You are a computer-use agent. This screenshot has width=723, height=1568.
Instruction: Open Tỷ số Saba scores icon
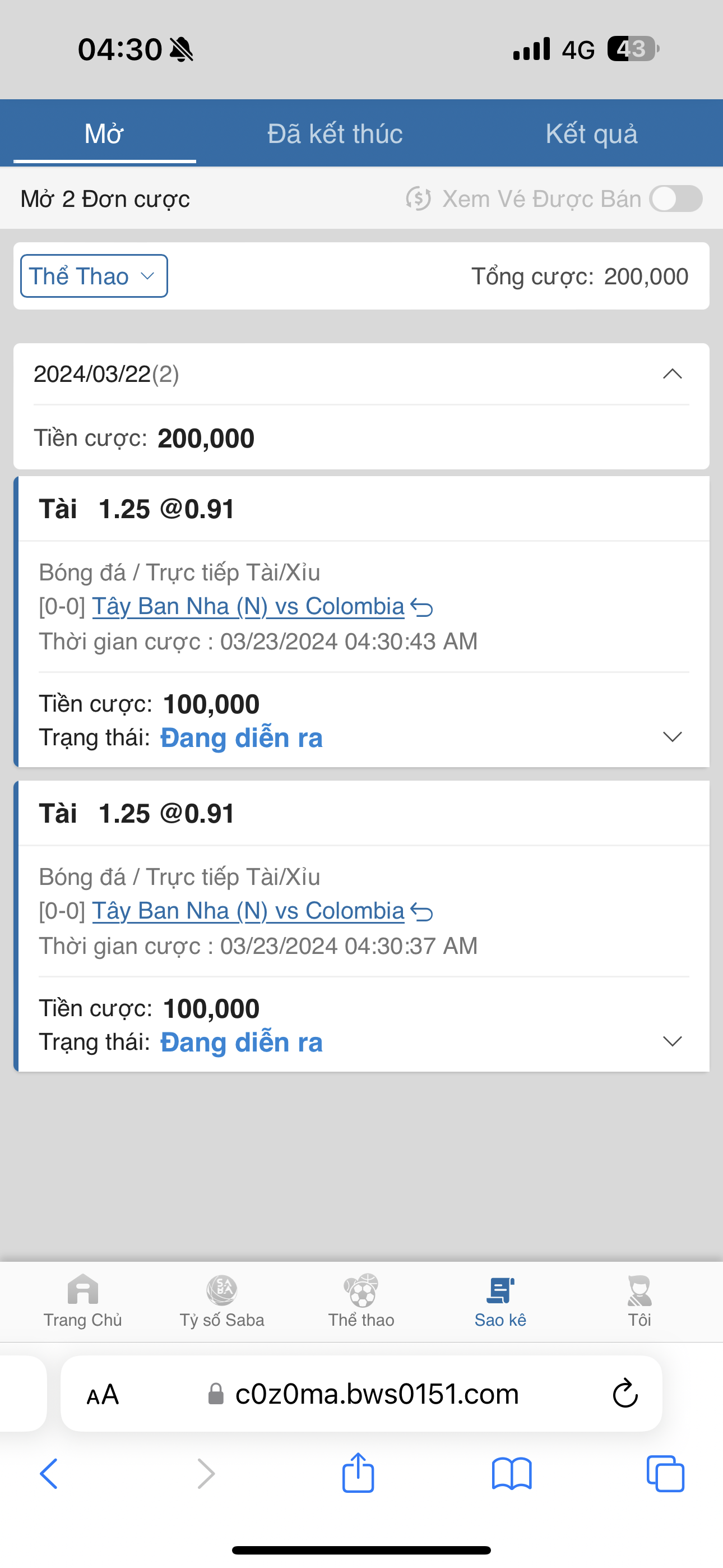point(221,1290)
